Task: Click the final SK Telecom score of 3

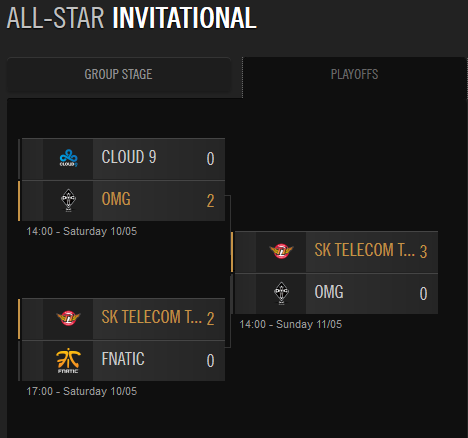Action: tap(423, 252)
